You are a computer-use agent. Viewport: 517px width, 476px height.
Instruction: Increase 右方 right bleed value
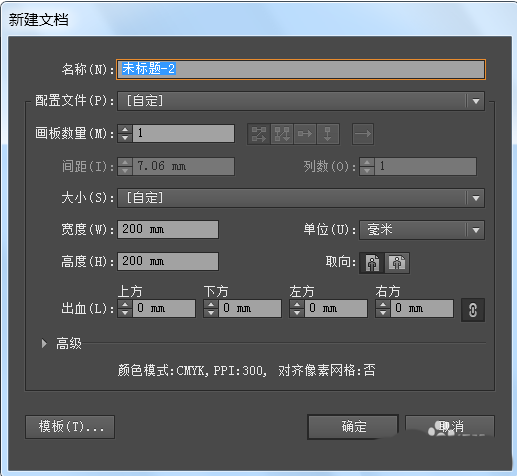coord(383,304)
